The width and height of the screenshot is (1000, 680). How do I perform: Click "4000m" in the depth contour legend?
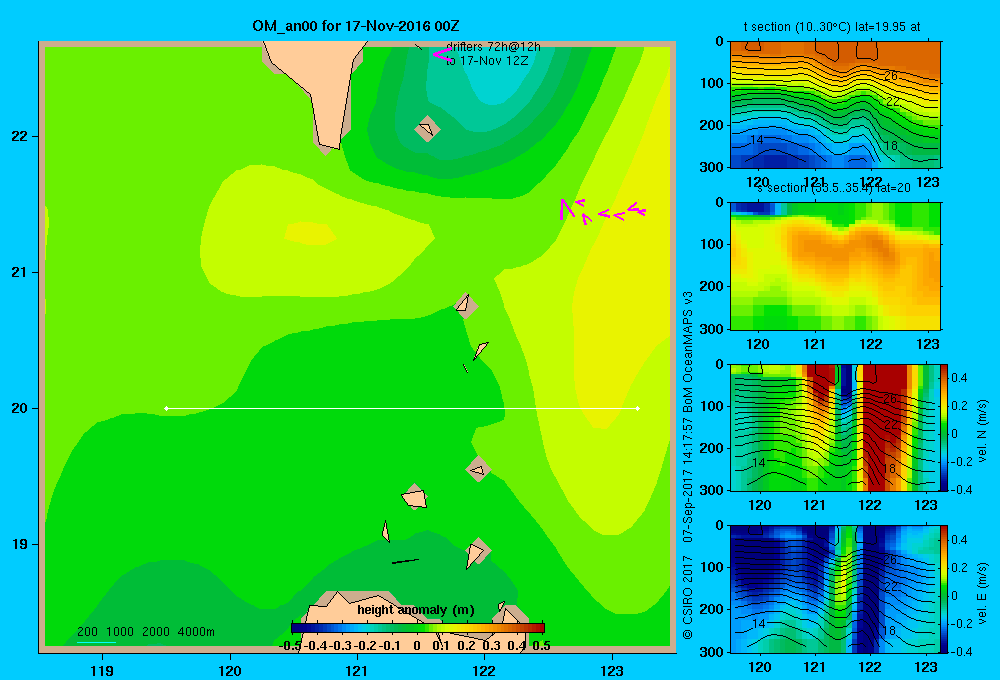(196, 632)
